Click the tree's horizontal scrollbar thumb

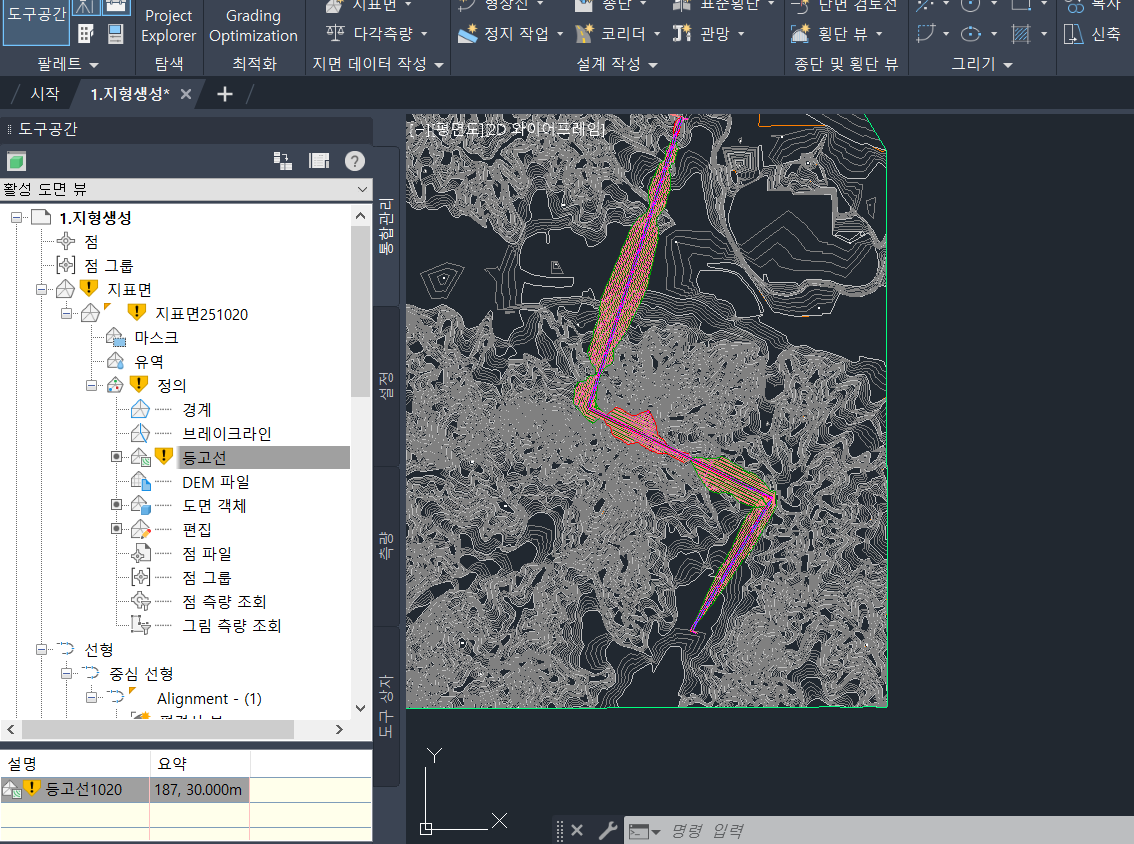click(x=160, y=729)
